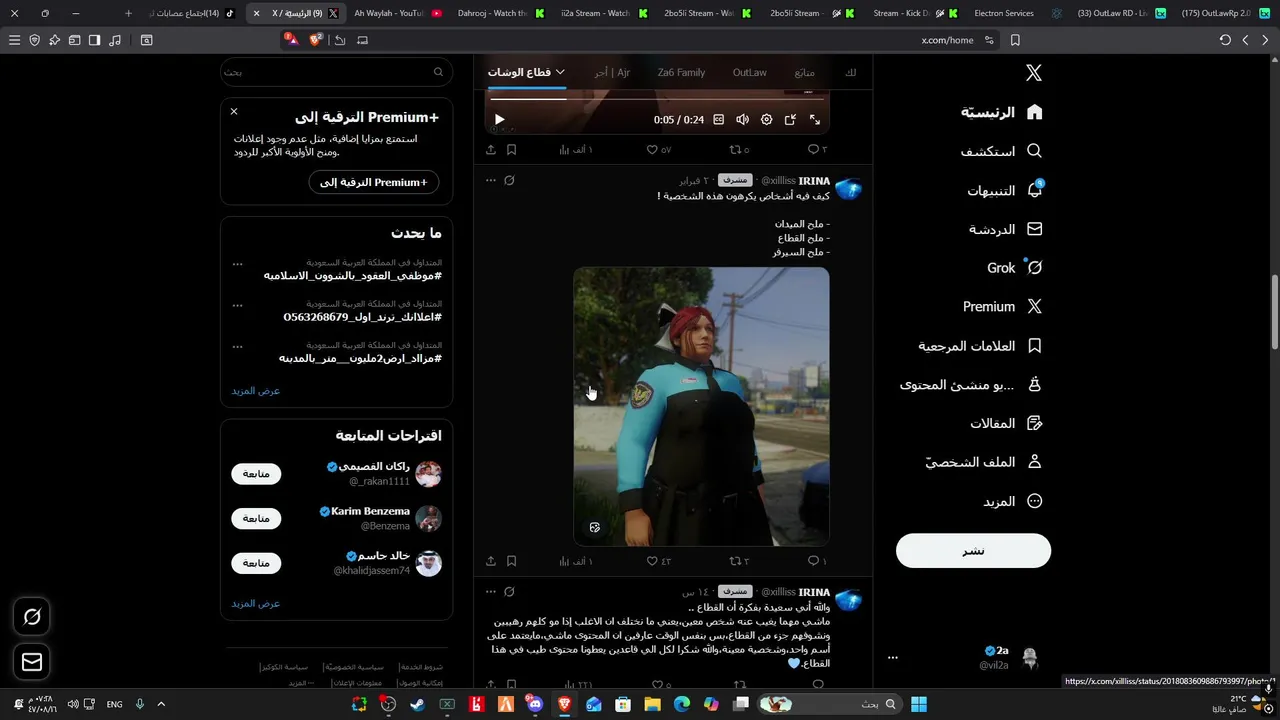Open Explore (استكشف) search icon in sidebar

coord(1034,151)
